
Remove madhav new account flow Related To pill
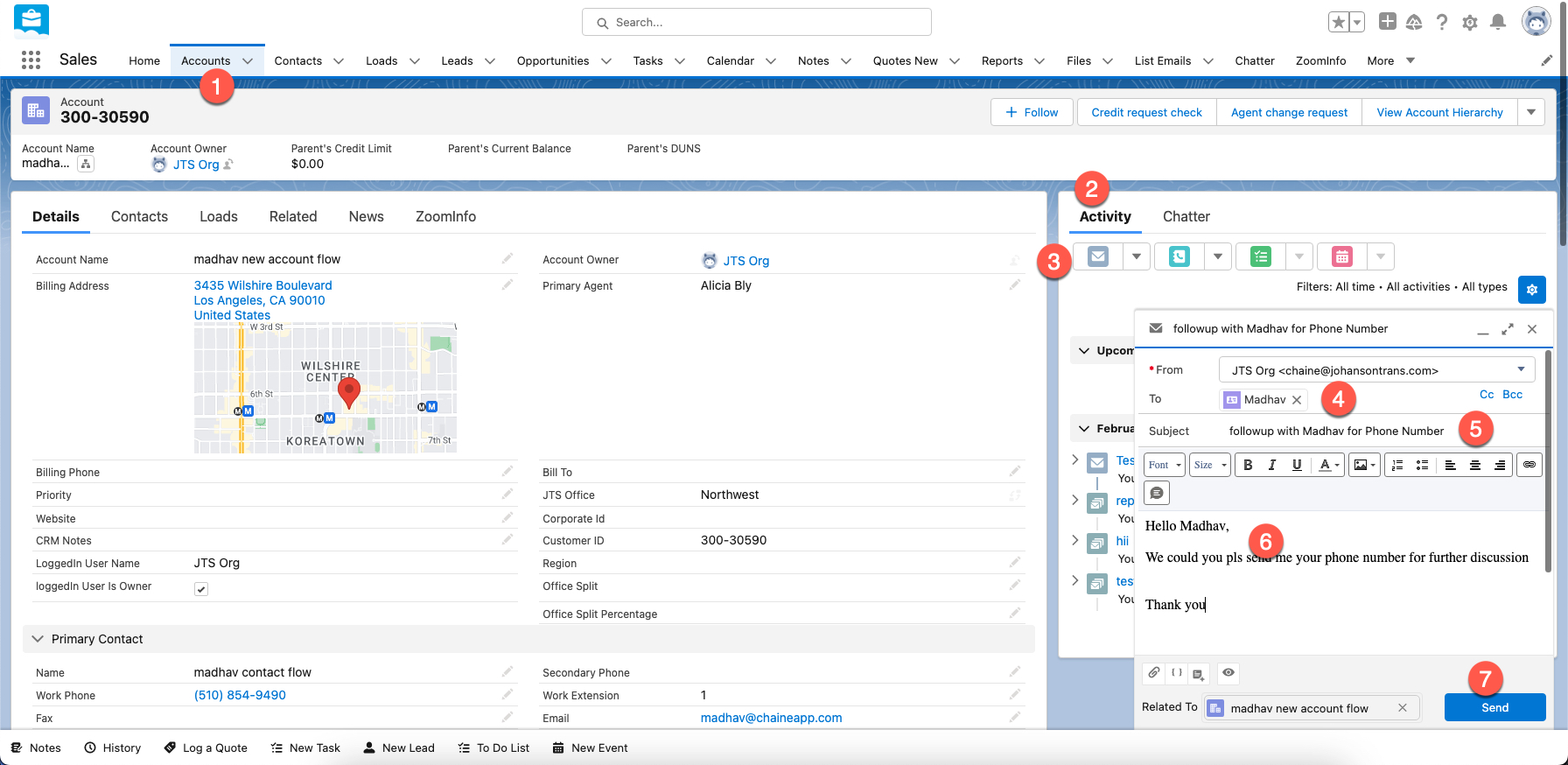(x=1403, y=708)
